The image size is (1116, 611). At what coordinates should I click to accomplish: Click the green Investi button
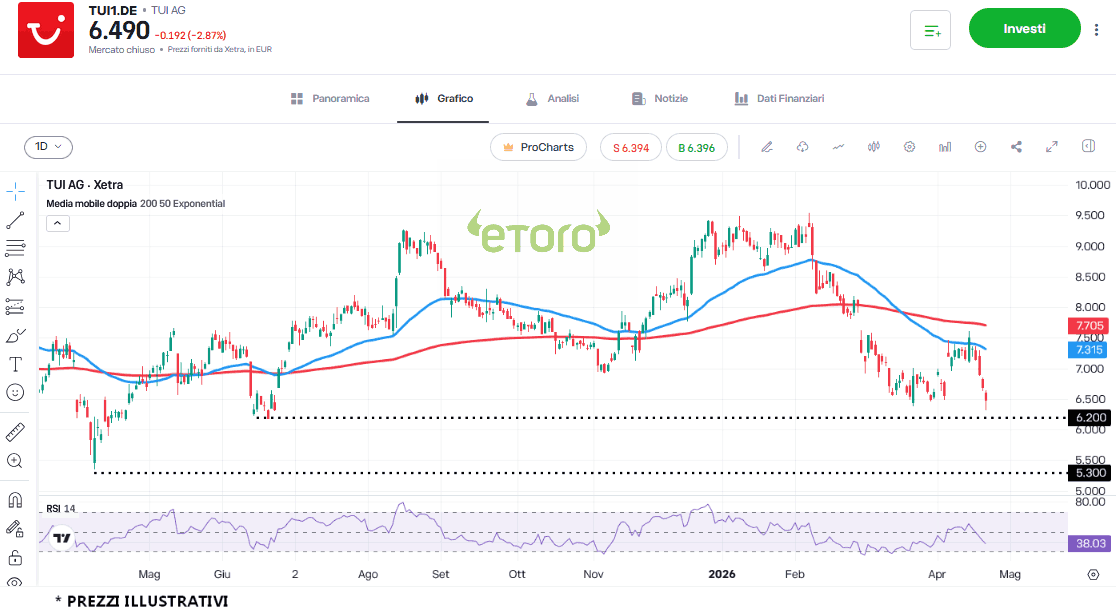pos(1024,29)
